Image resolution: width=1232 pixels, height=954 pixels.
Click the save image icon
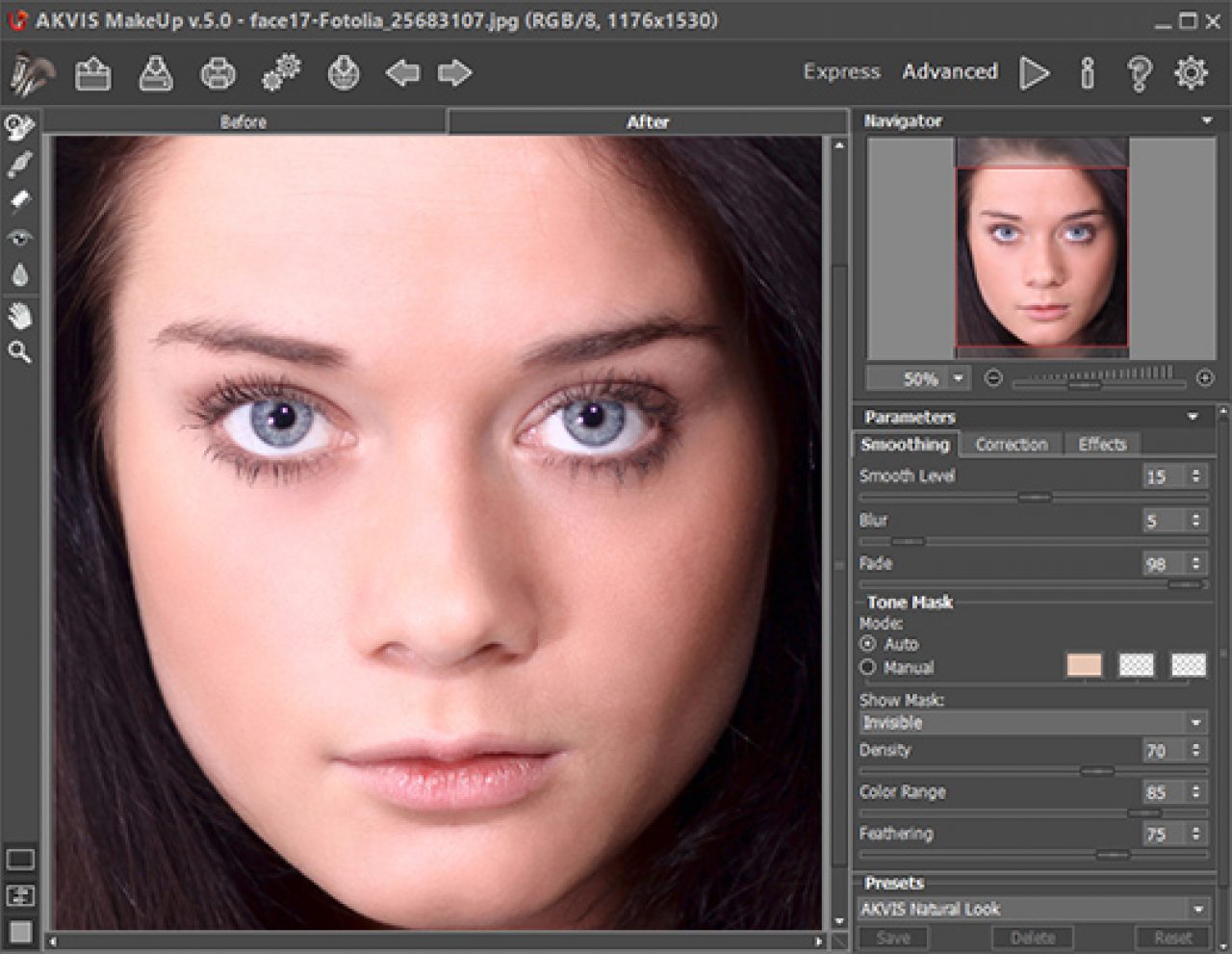156,73
